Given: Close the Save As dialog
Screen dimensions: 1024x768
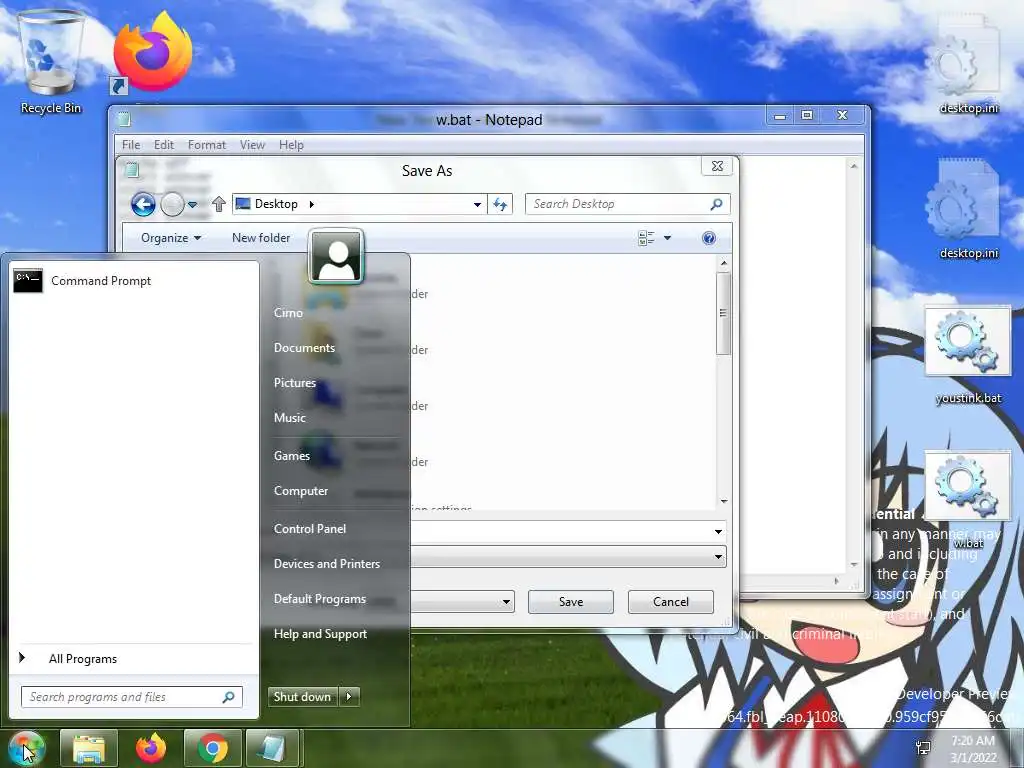Looking at the screenshot, I should coord(716,166).
